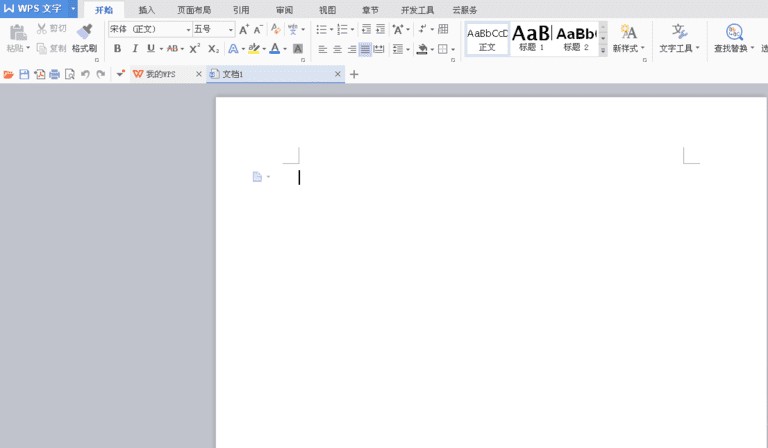Click the plus icon to add new tab
The width and height of the screenshot is (768, 448).
pyautogui.click(x=354, y=74)
